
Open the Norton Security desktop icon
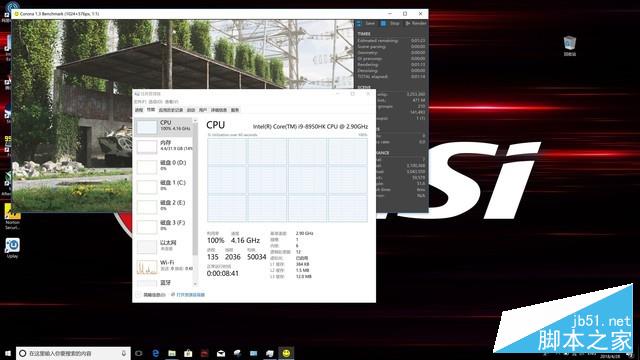click(12, 216)
